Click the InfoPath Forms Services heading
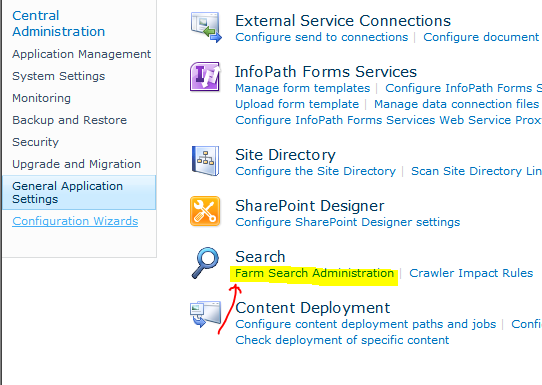The width and height of the screenshot is (542, 385). (x=326, y=72)
